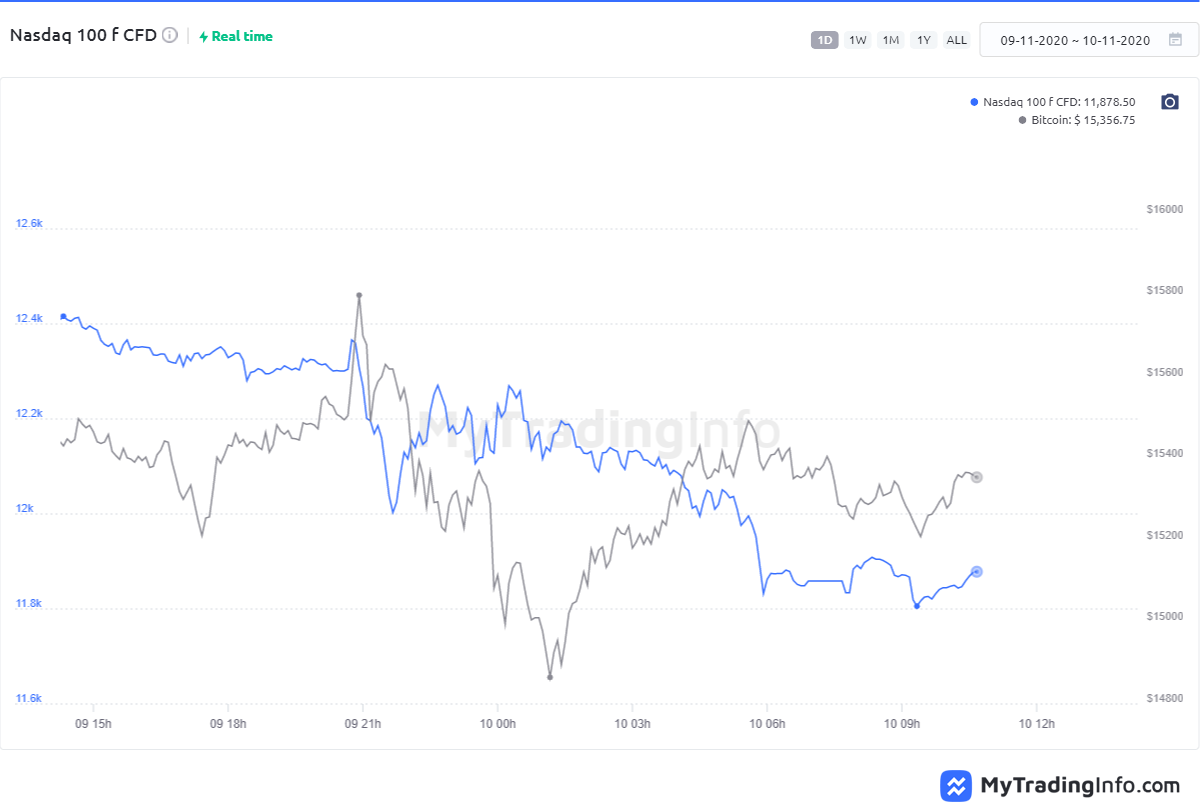Click the "$15800" right axis label
Image resolution: width=1200 pixels, height=810 pixels.
pos(1166,291)
